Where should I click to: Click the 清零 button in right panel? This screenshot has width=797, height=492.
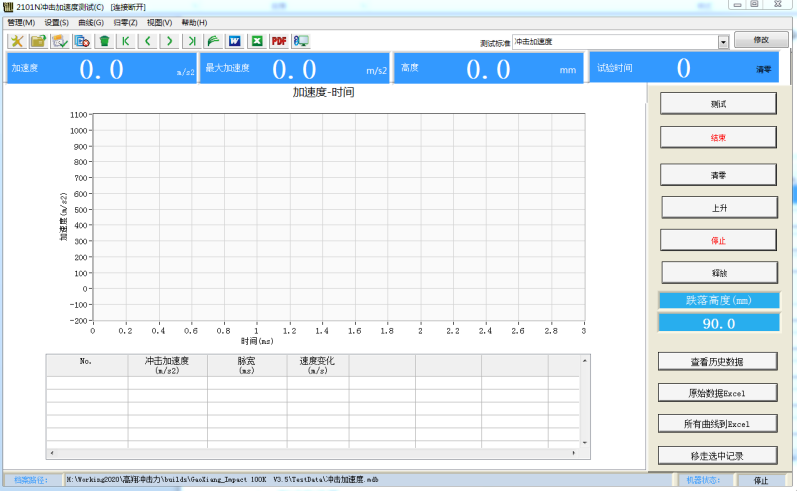point(718,175)
